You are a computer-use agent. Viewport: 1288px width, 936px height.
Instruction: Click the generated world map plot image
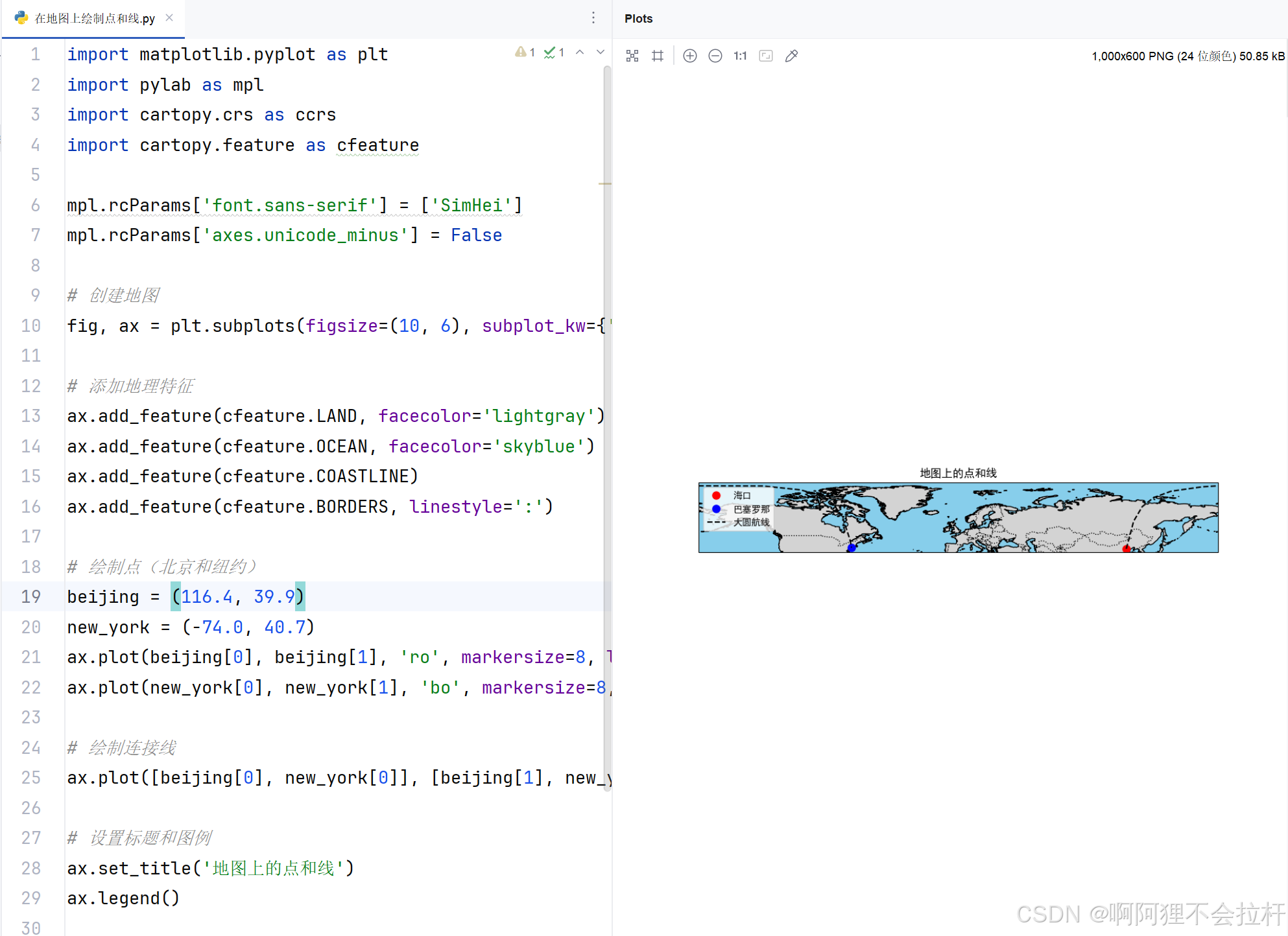coord(958,517)
